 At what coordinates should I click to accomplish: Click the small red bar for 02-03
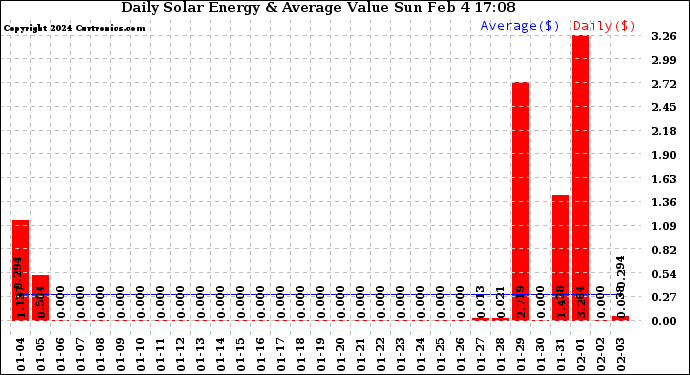click(x=620, y=318)
